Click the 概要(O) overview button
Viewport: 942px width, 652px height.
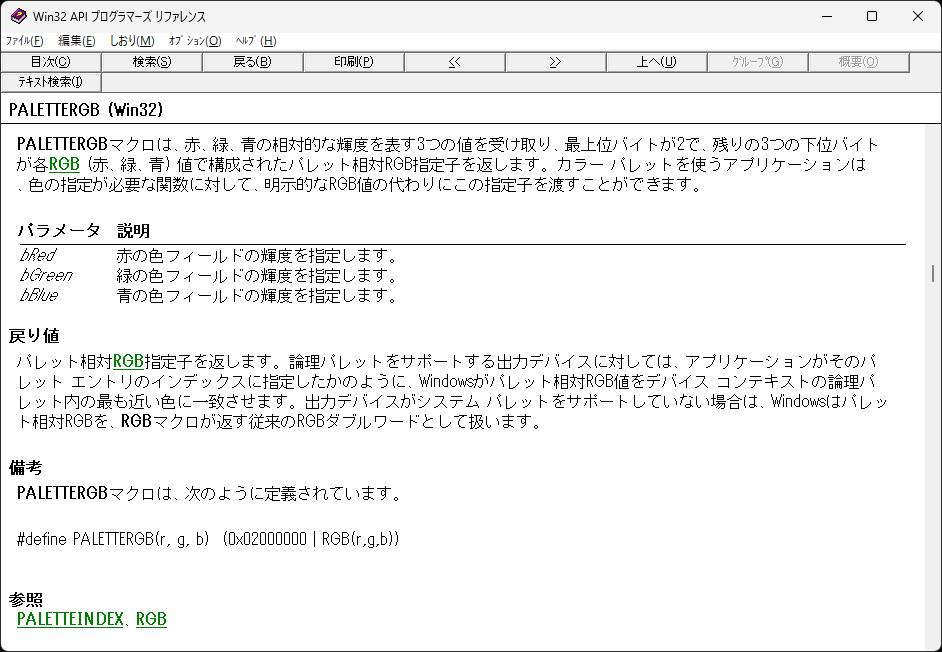tap(858, 62)
